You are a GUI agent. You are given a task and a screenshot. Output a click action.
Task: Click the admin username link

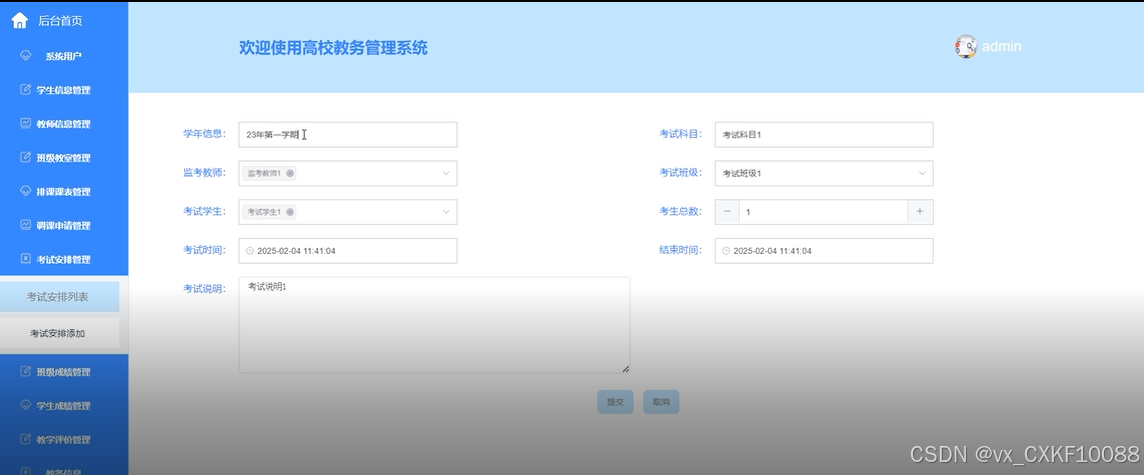click(x=1002, y=47)
